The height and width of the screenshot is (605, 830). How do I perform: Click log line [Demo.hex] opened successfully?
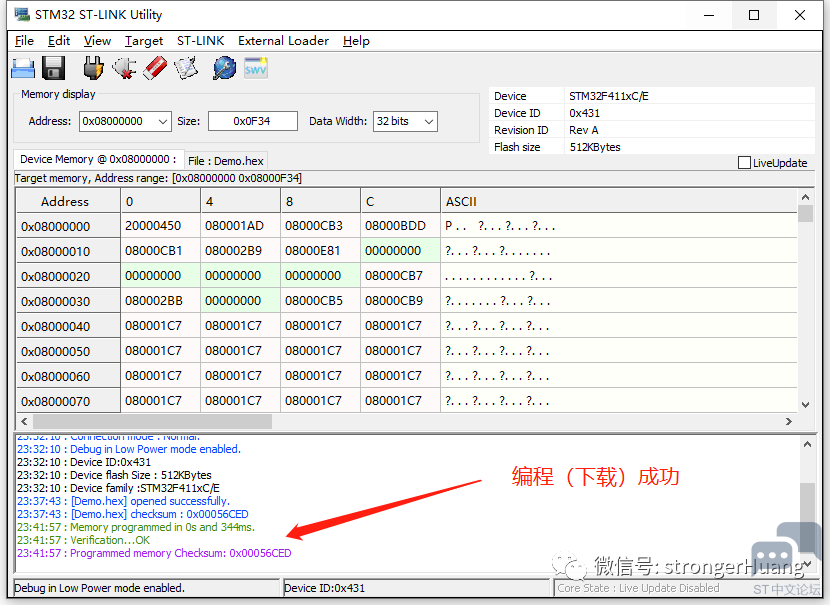point(123,501)
